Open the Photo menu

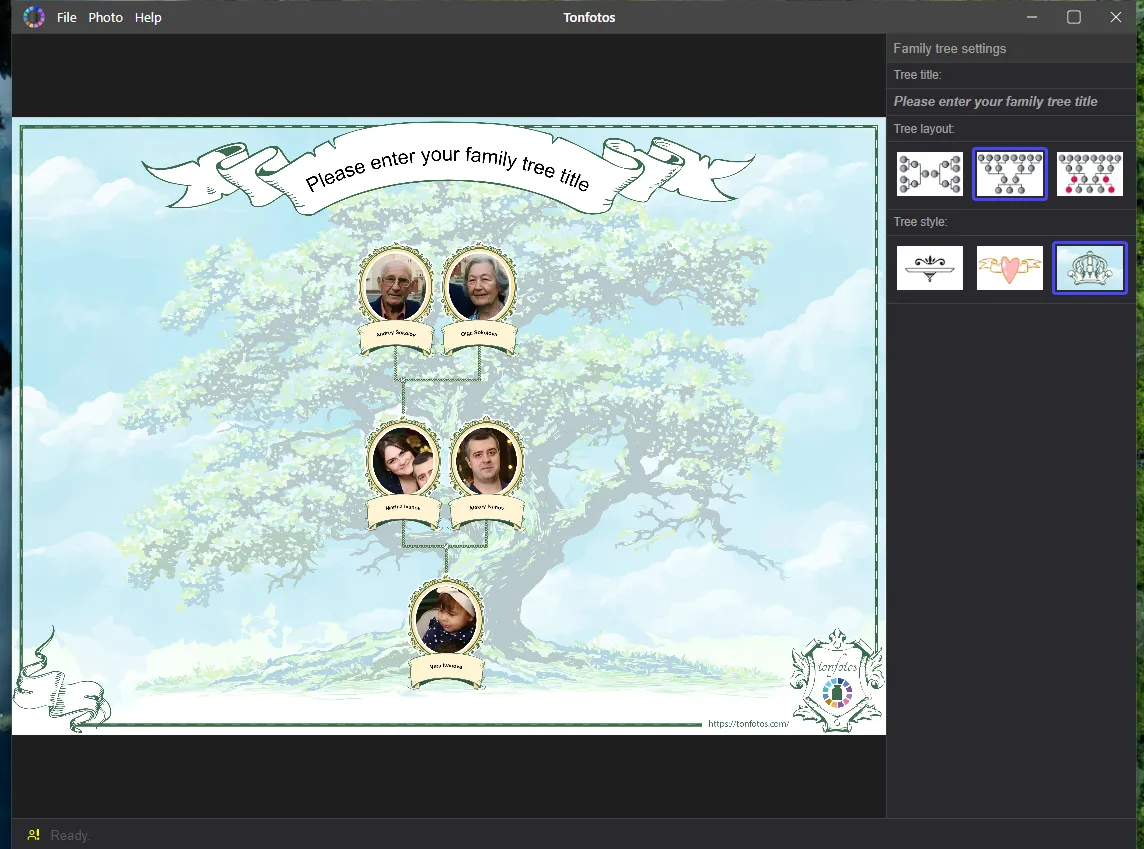coord(106,18)
